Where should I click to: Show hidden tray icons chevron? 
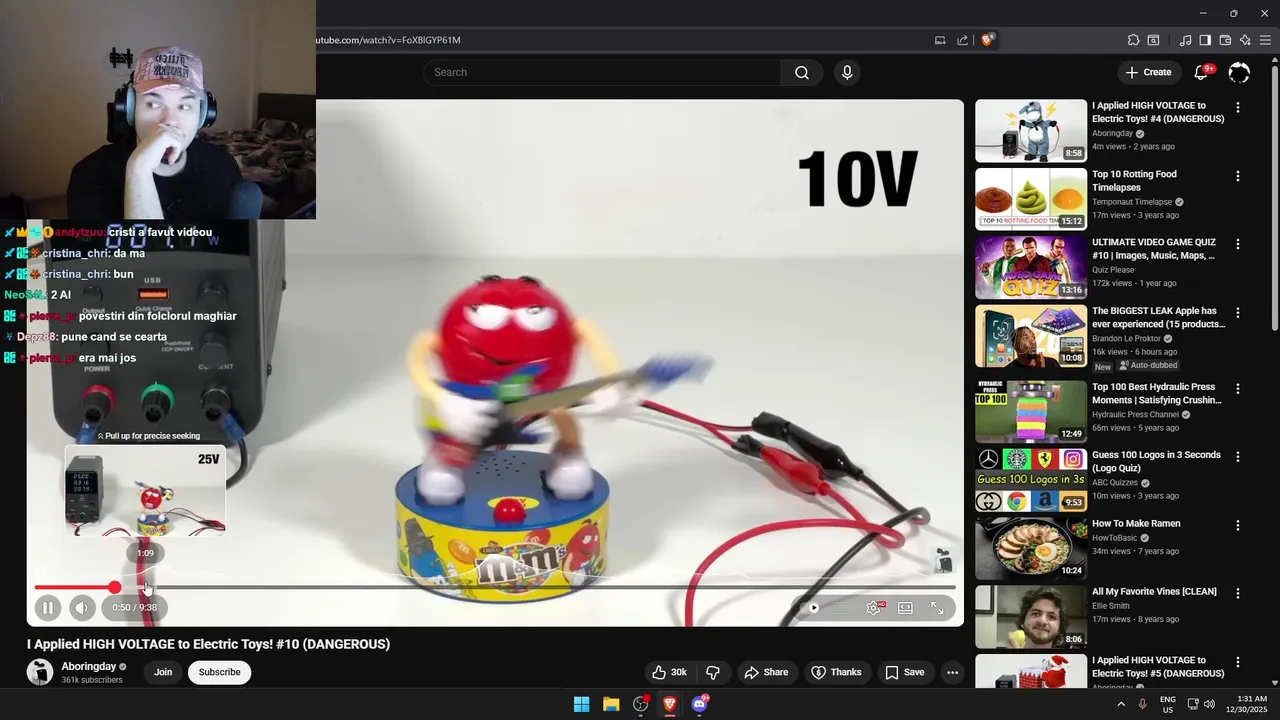[1121, 704]
